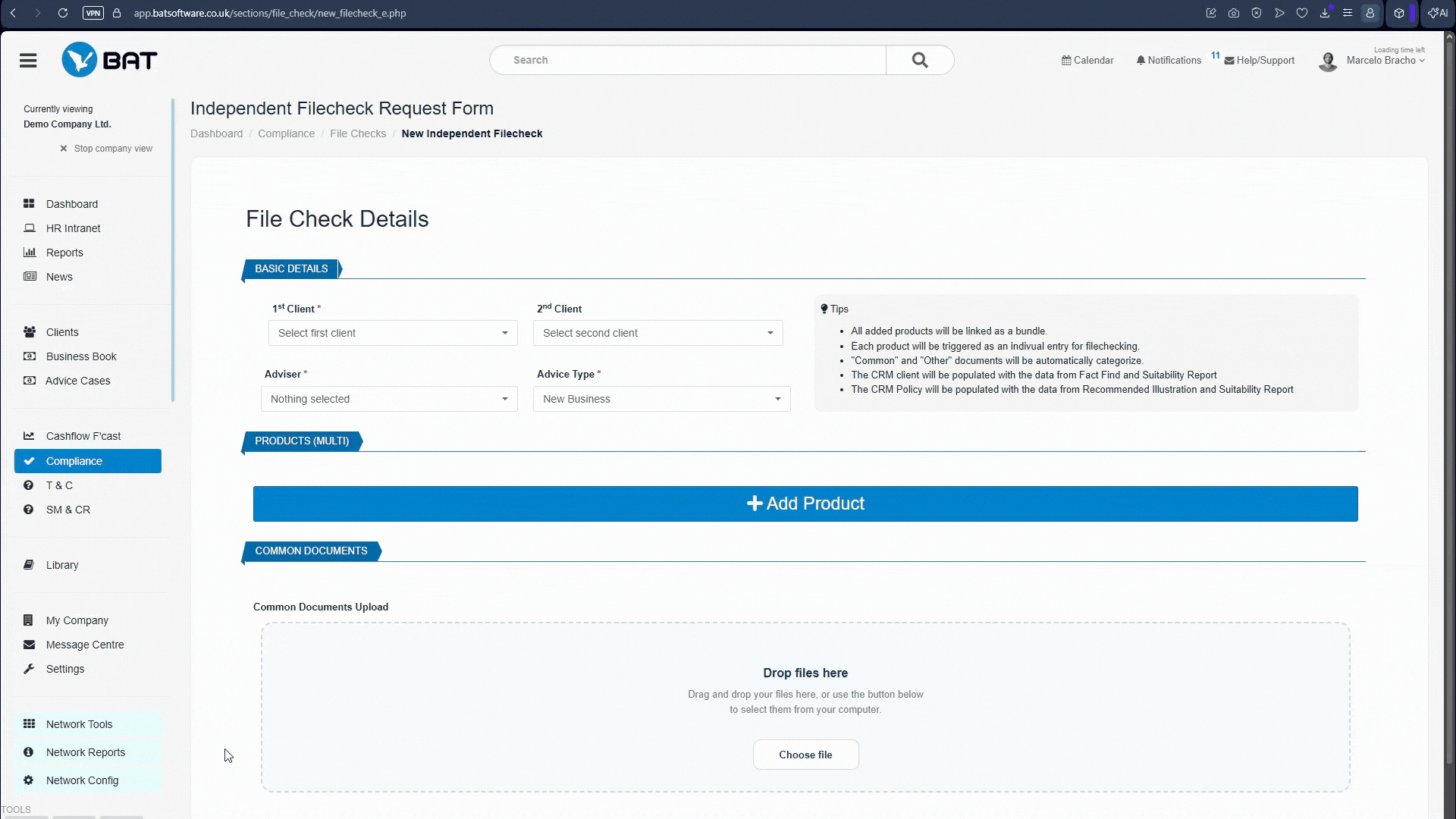Image resolution: width=1456 pixels, height=819 pixels.
Task: Go to Network Reports
Action: pyautogui.click(x=85, y=752)
